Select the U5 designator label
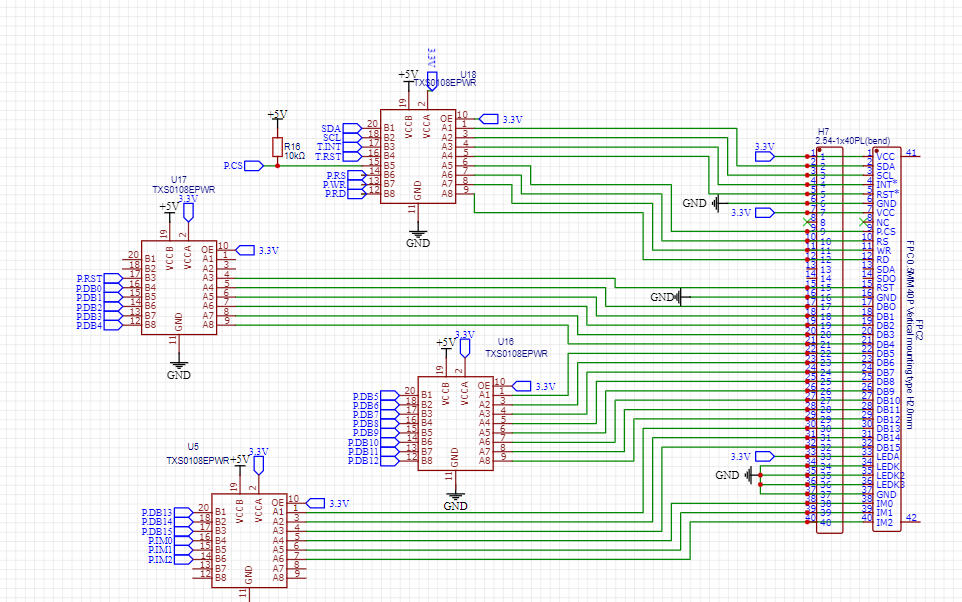This screenshot has width=962, height=602. tap(193, 447)
